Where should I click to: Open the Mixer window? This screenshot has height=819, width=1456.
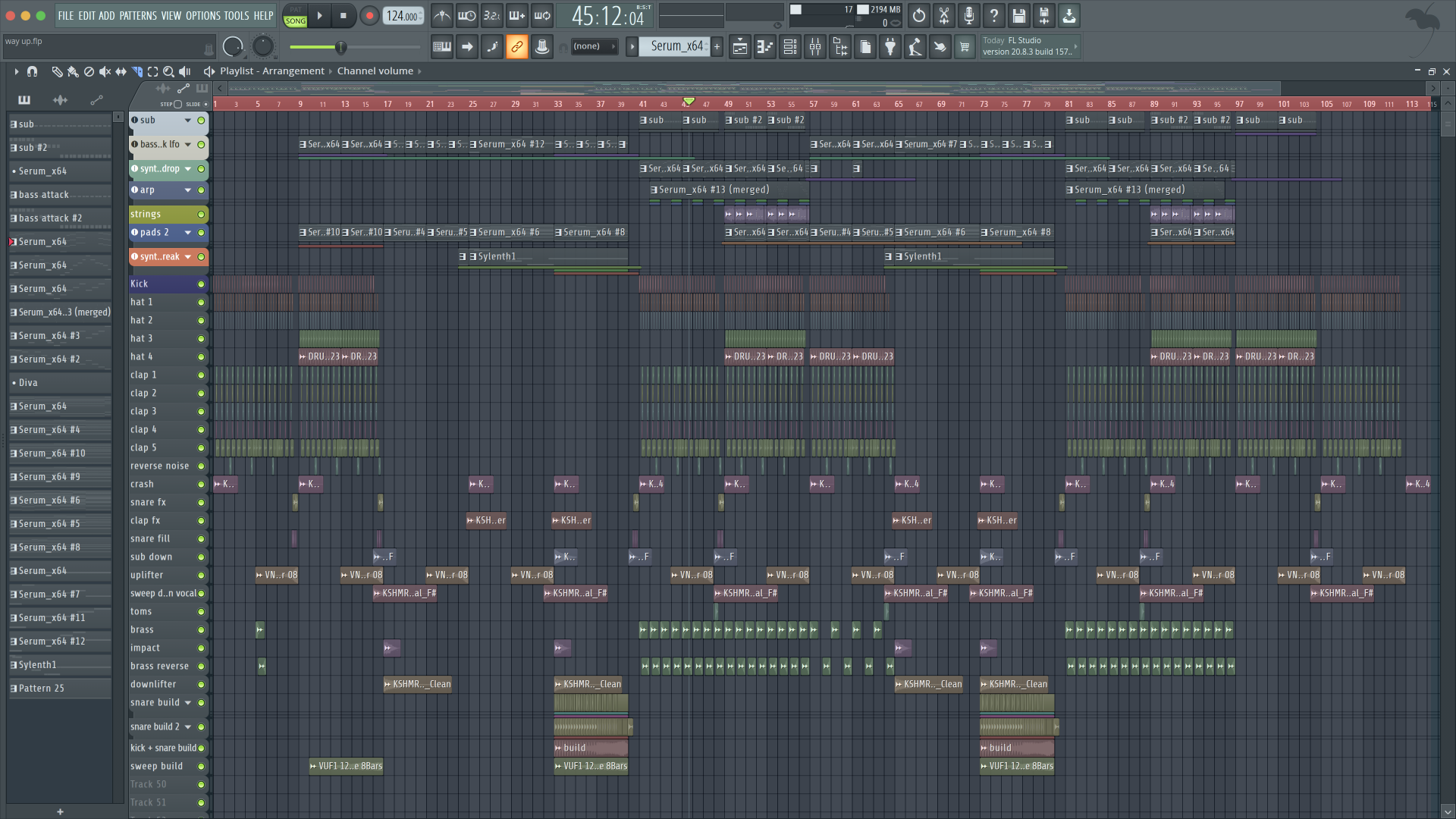coord(815,47)
